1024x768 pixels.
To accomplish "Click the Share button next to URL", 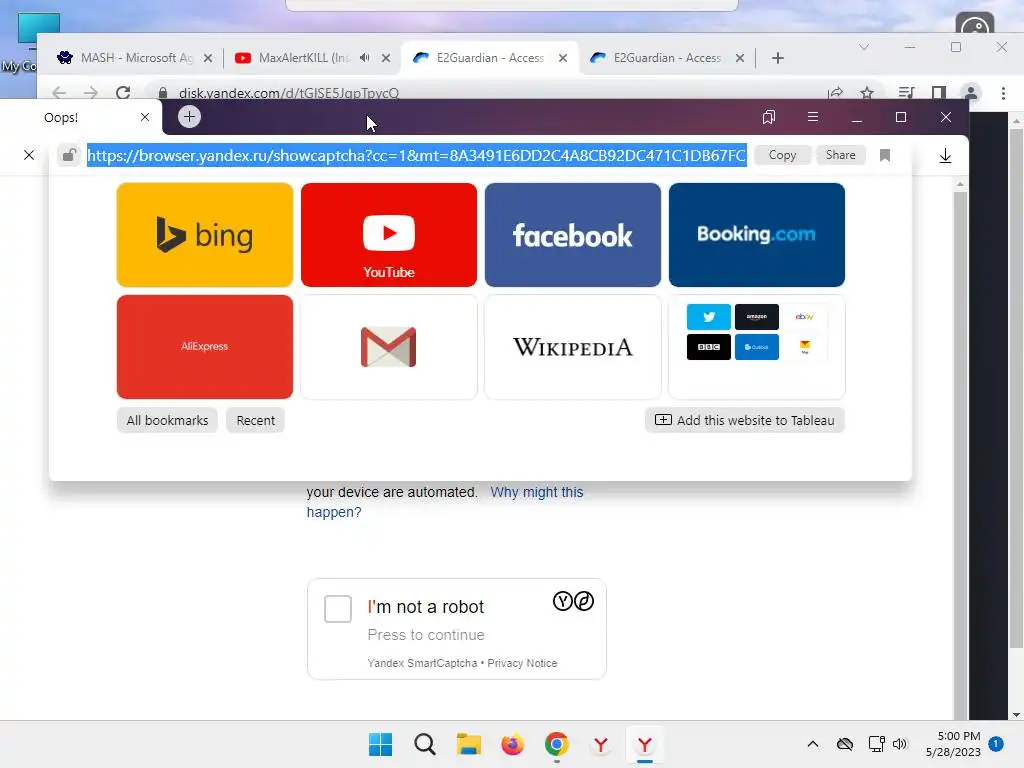I will click(x=840, y=155).
